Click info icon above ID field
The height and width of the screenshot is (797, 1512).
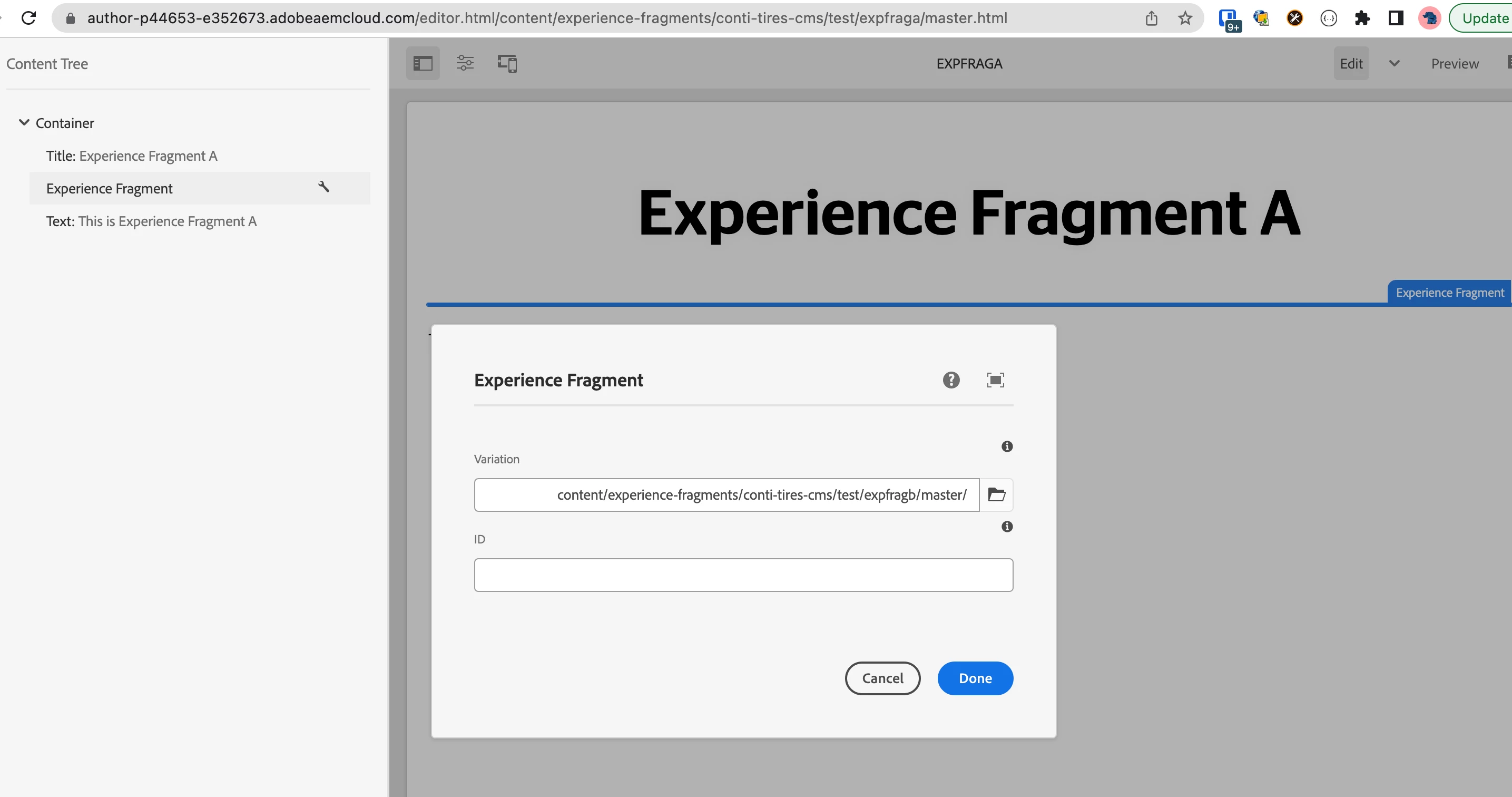click(x=1007, y=526)
